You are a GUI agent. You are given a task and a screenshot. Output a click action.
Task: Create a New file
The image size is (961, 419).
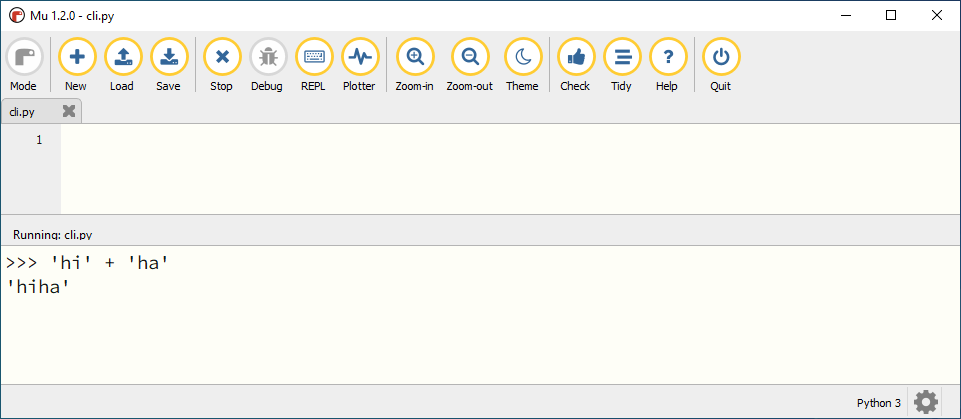[77, 64]
